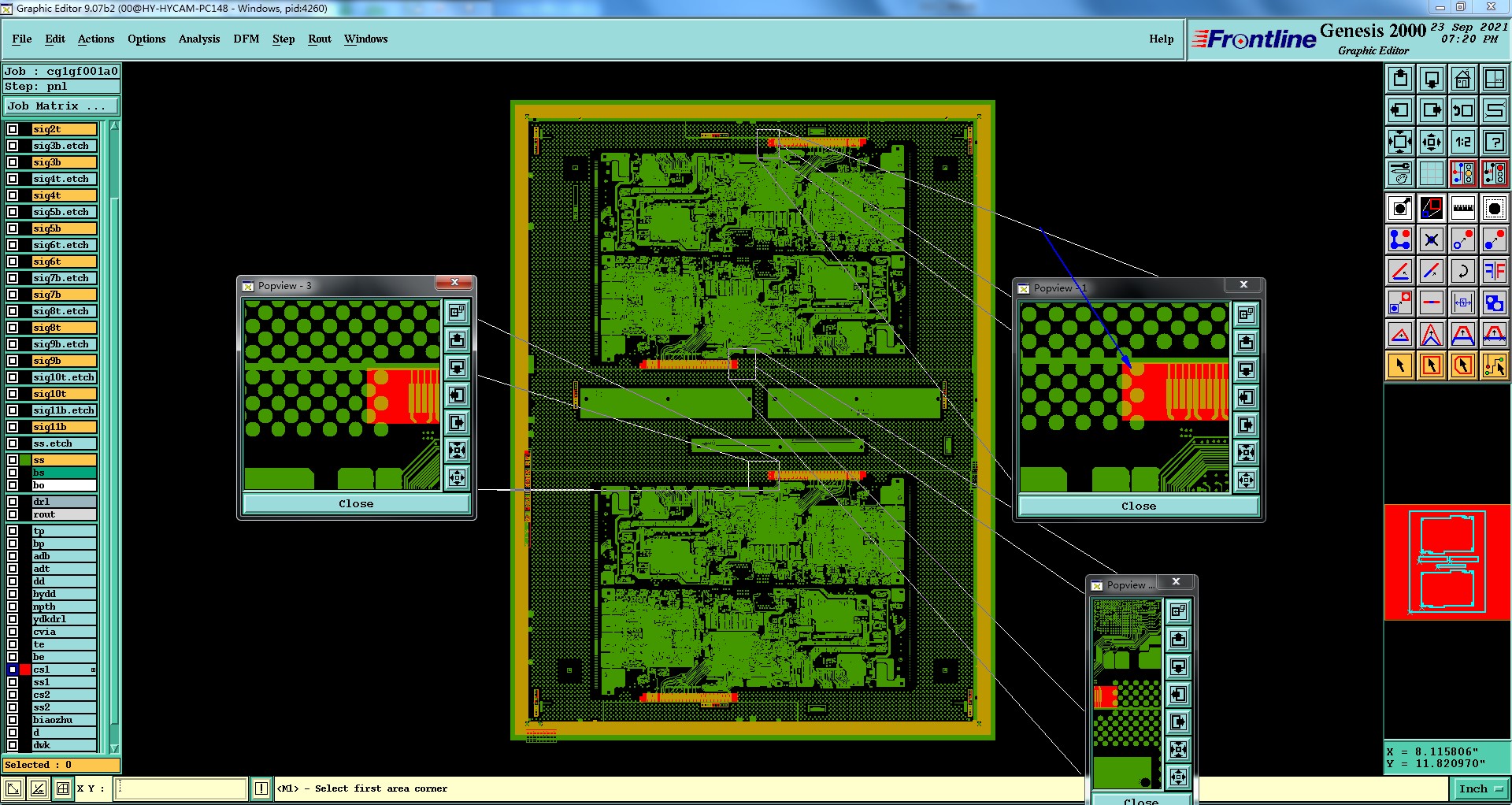Image resolution: width=1512 pixels, height=805 pixels.
Task: Click the exclamation icon beside coordinate input
Action: pyautogui.click(x=261, y=788)
